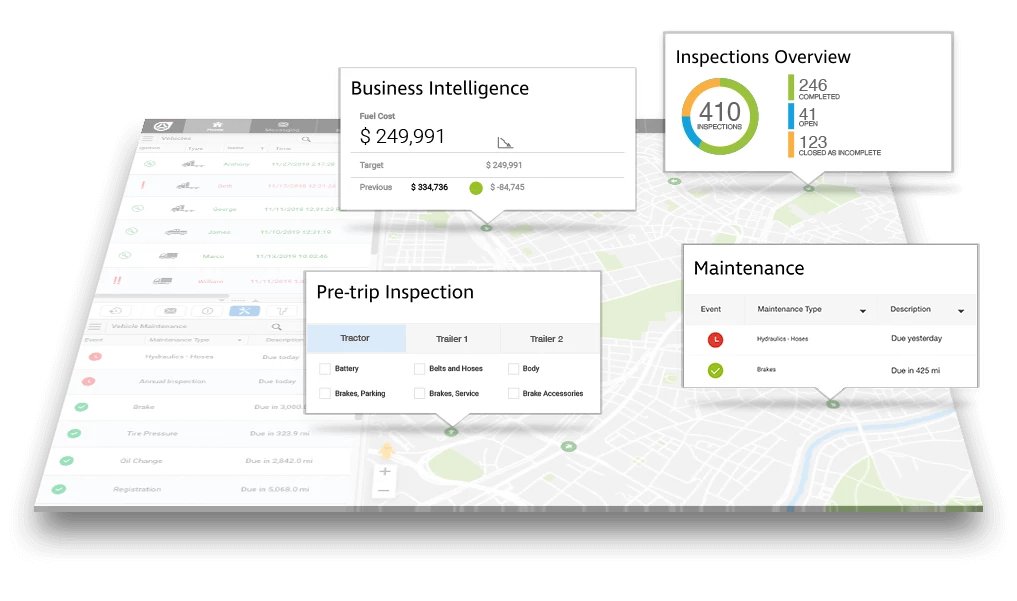Click the Name column filter icon in Vehicles list

(263, 149)
